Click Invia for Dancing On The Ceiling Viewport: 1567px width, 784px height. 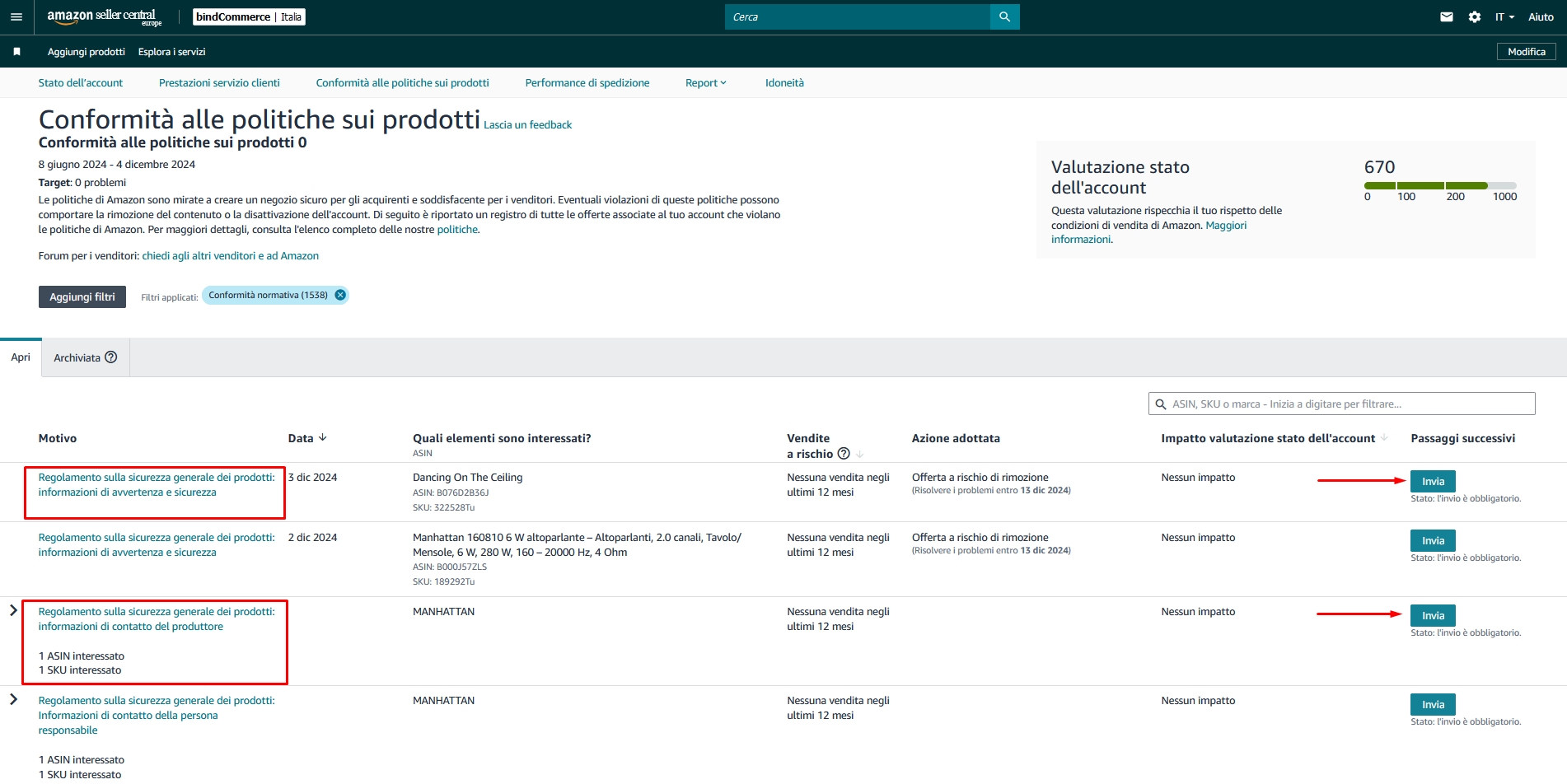click(x=1432, y=482)
